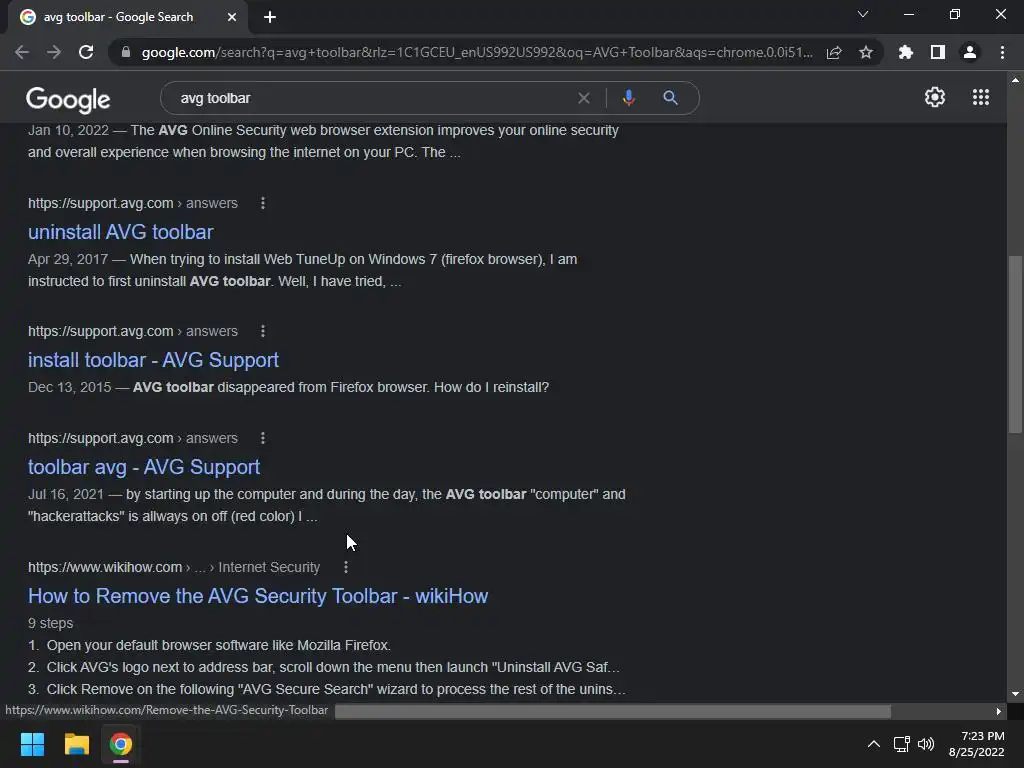Open How to Remove AVG Security Toolbar
Screen dimensions: 1024x768
pos(258,596)
